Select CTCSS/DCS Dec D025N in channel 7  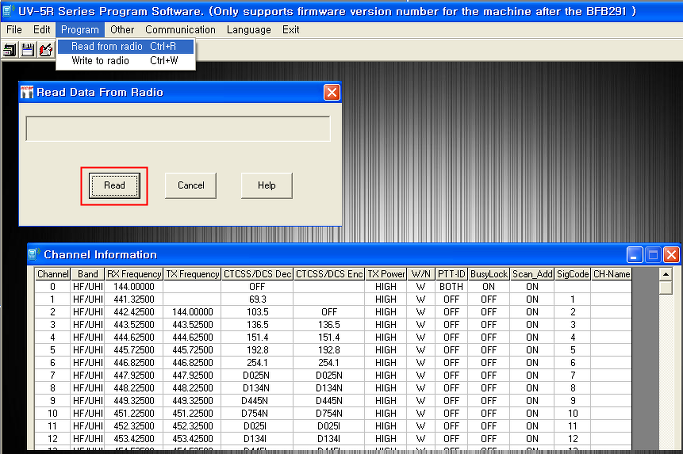click(257, 375)
